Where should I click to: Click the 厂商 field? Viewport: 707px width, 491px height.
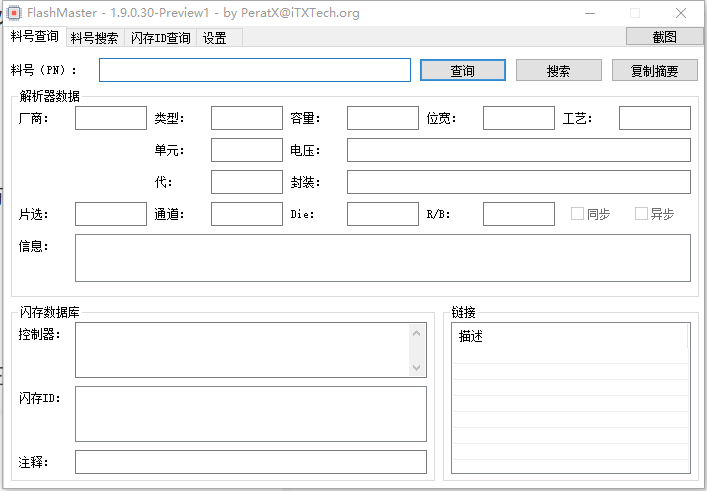coord(111,118)
